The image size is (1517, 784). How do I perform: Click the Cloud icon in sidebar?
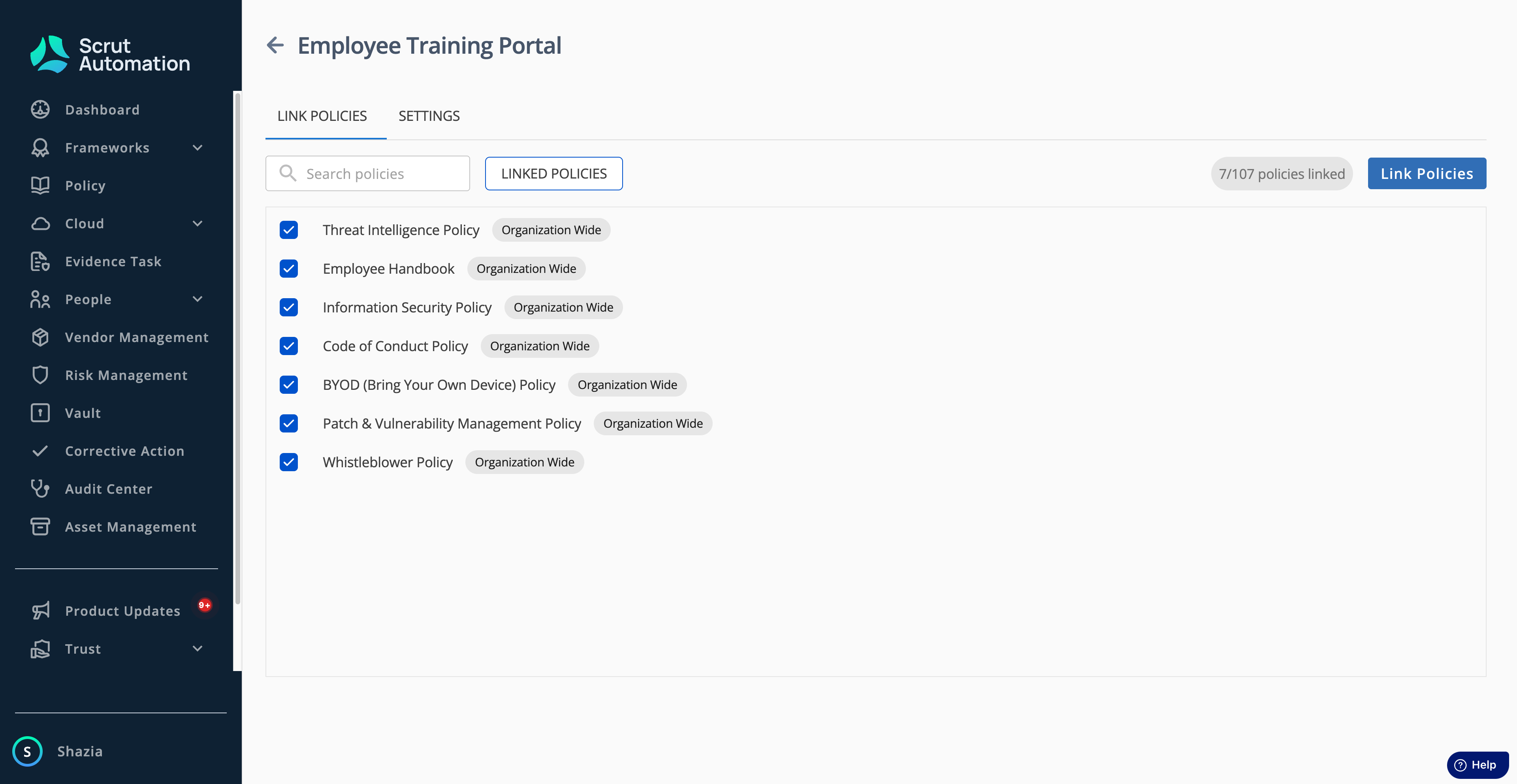(x=40, y=224)
